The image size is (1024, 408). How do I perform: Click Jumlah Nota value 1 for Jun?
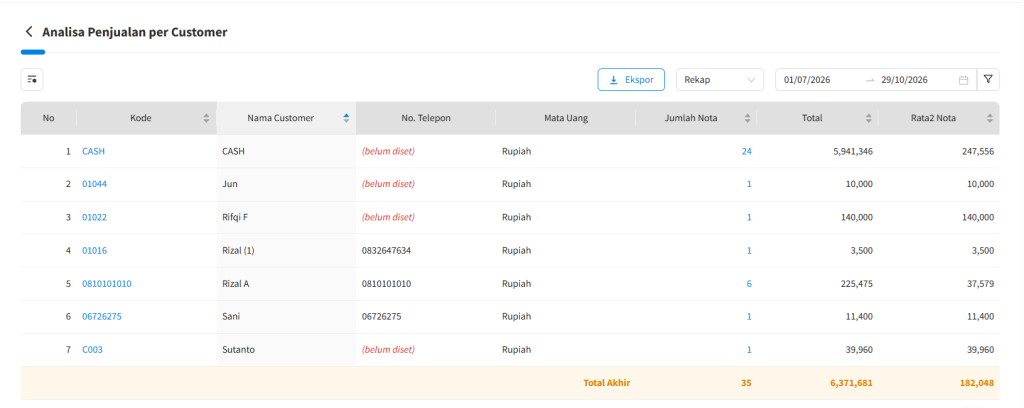pos(749,184)
